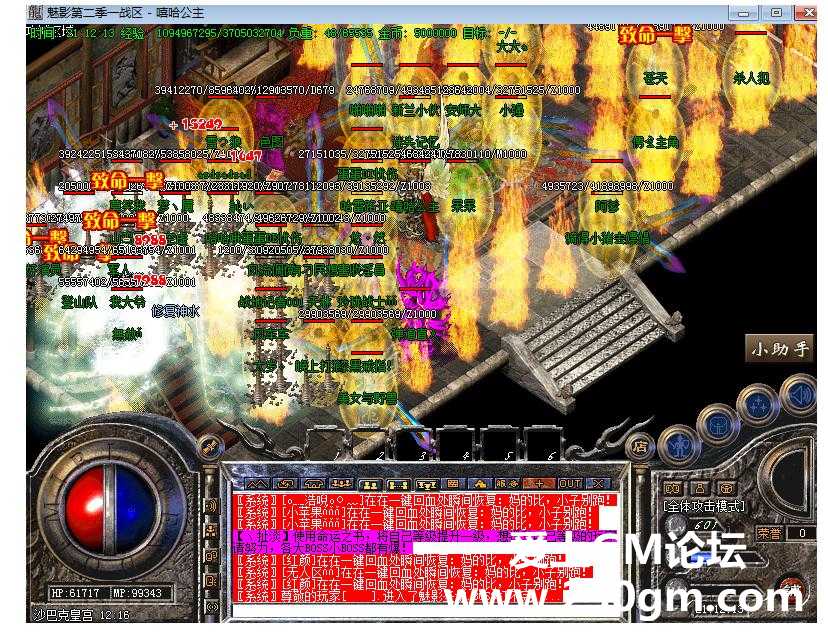Image resolution: width=828 pixels, height=634 pixels.
Task: Click the left small icon above attack mode label
Action: click(673, 488)
